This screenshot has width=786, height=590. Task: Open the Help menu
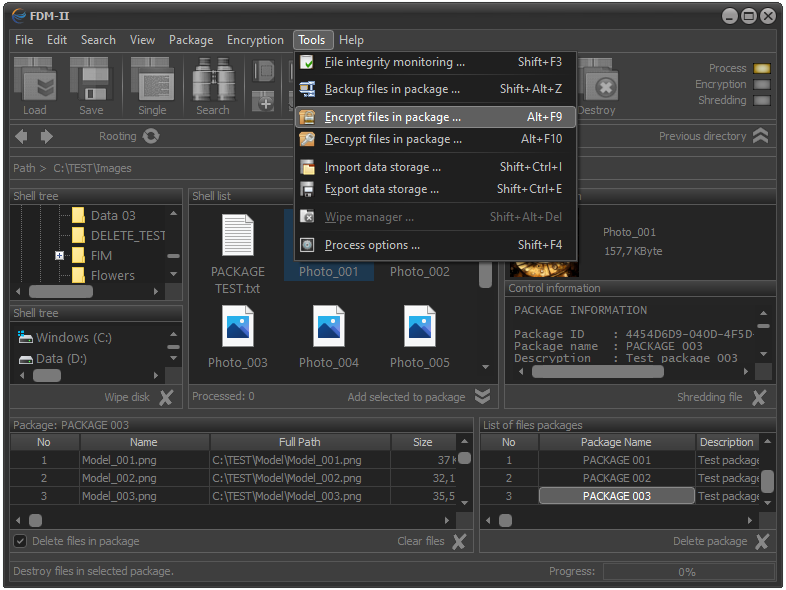tap(351, 40)
